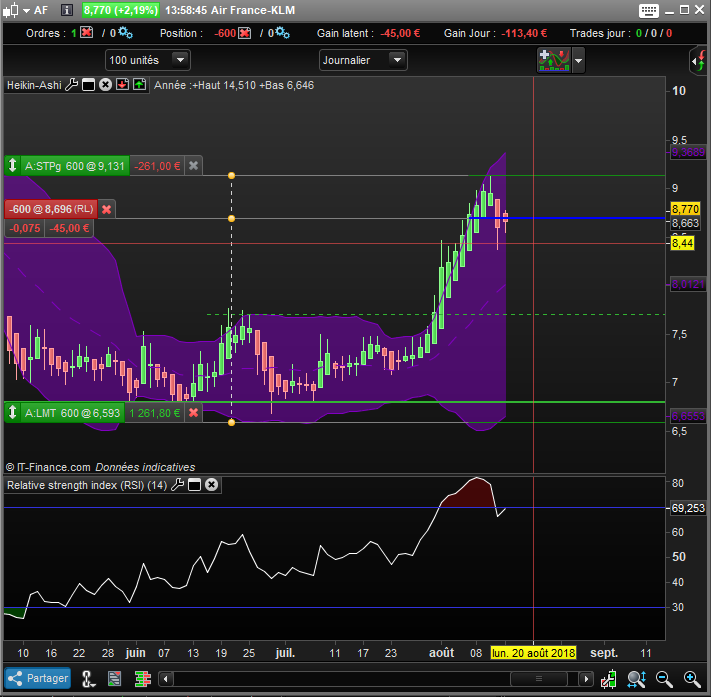Expand the side trading panel tab
This screenshot has height=697, width=711.
699,60
